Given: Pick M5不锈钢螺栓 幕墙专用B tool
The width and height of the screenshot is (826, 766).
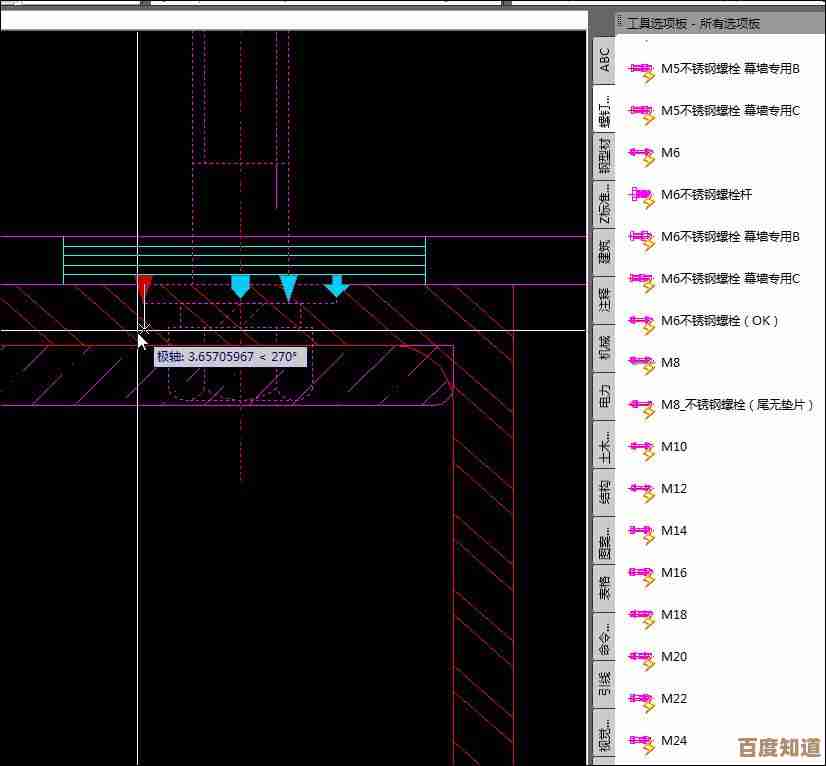Looking at the screenshot, I should tap(640, 69).
